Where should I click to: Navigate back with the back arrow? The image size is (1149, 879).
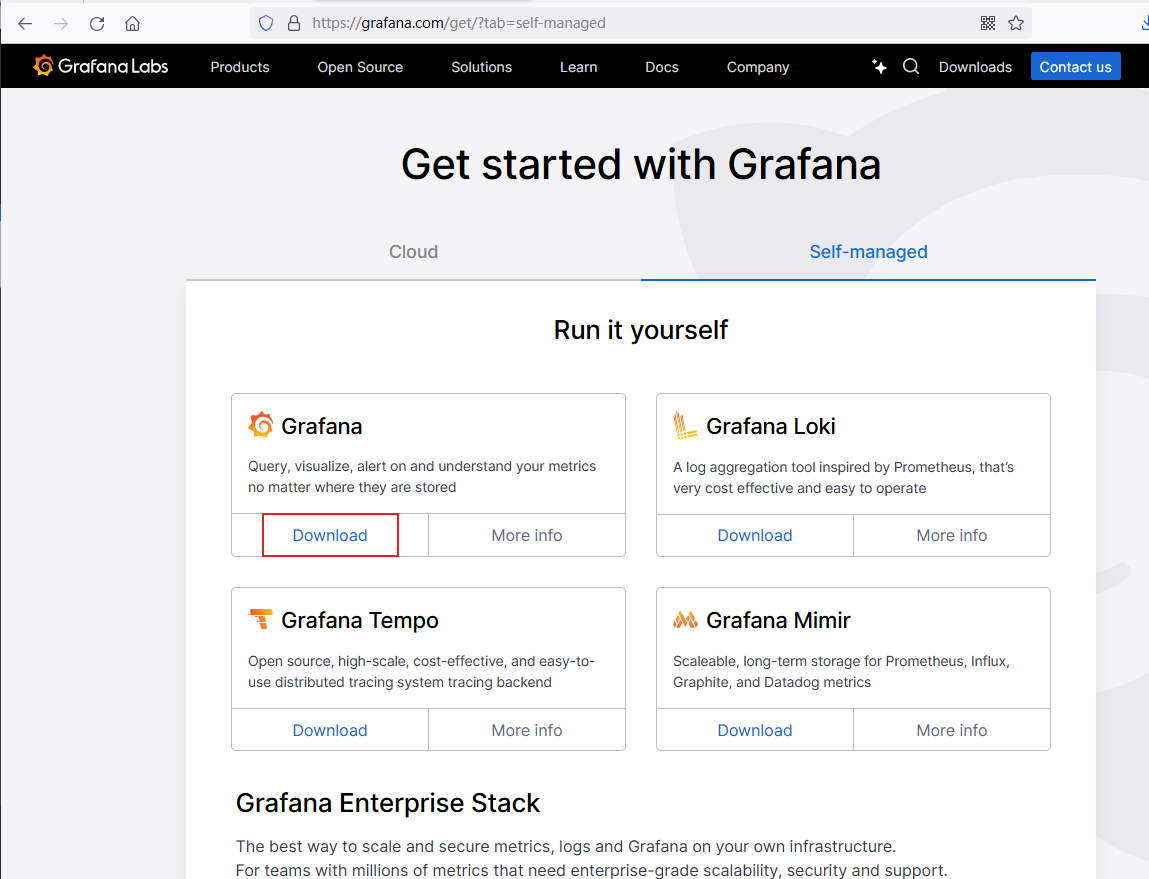tap(25, 23)
